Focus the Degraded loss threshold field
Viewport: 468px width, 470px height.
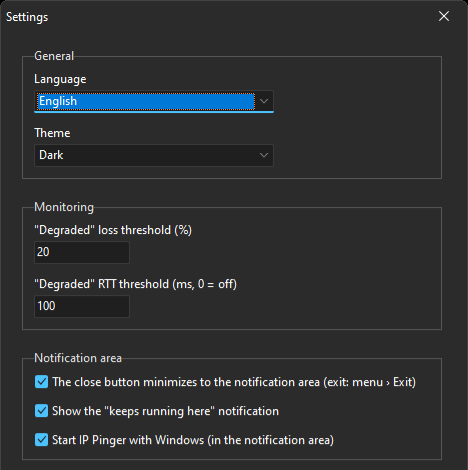pyautogui.click(x=82, y=252)
